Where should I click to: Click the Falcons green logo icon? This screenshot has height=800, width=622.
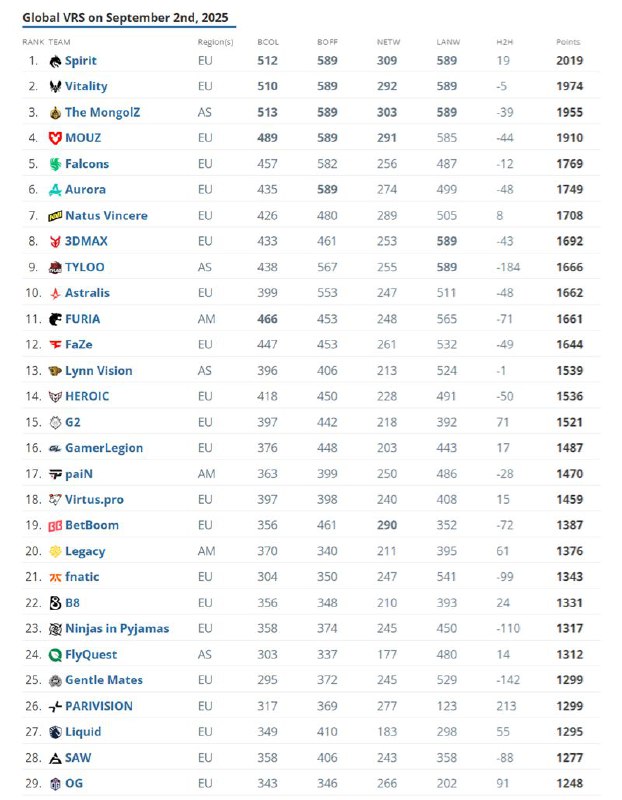coord(56,164)
